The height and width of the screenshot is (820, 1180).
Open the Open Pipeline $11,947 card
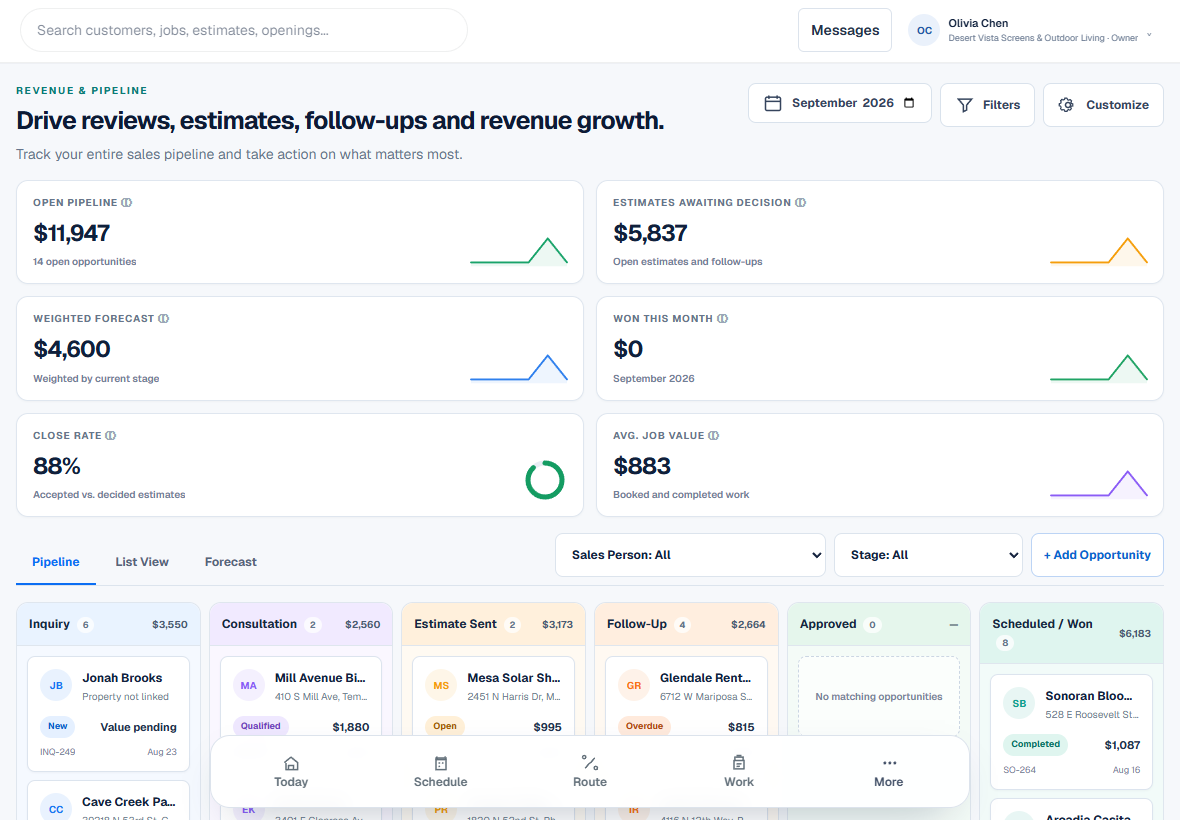click(x=300, y=232)
